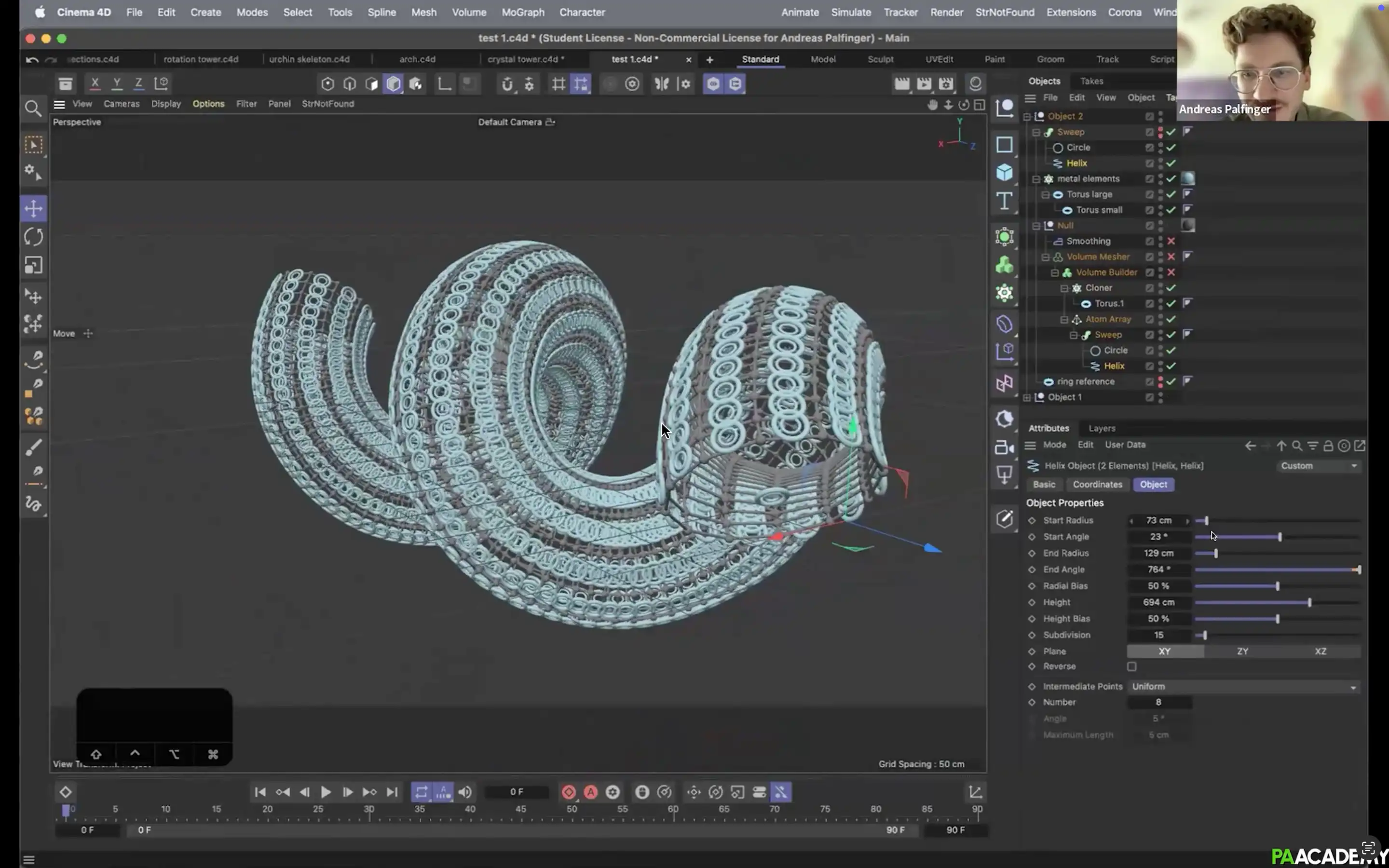The height and width of the screenshot is (868, 1389).
Task: Open the Coordinates attribute tab
Action: tap(1097, 485)
